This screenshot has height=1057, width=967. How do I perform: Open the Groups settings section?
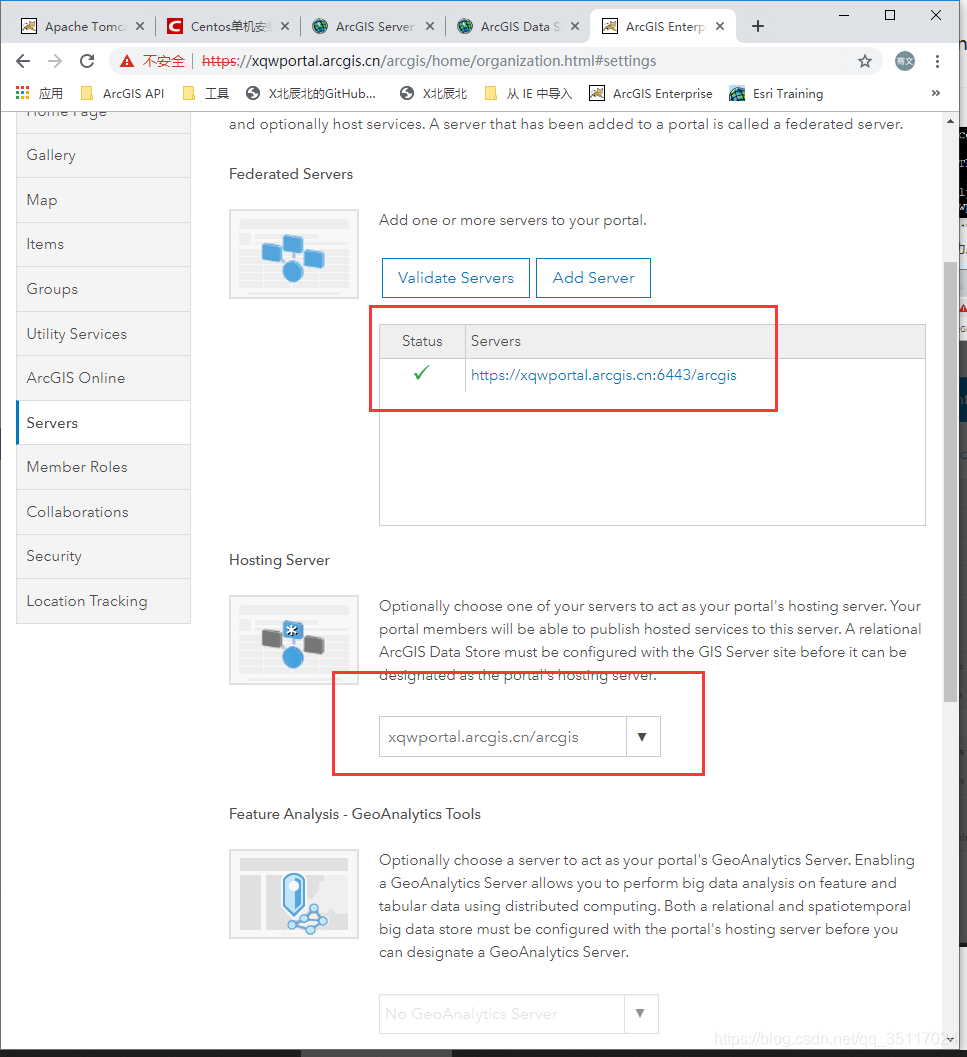[x=103, y=289]
